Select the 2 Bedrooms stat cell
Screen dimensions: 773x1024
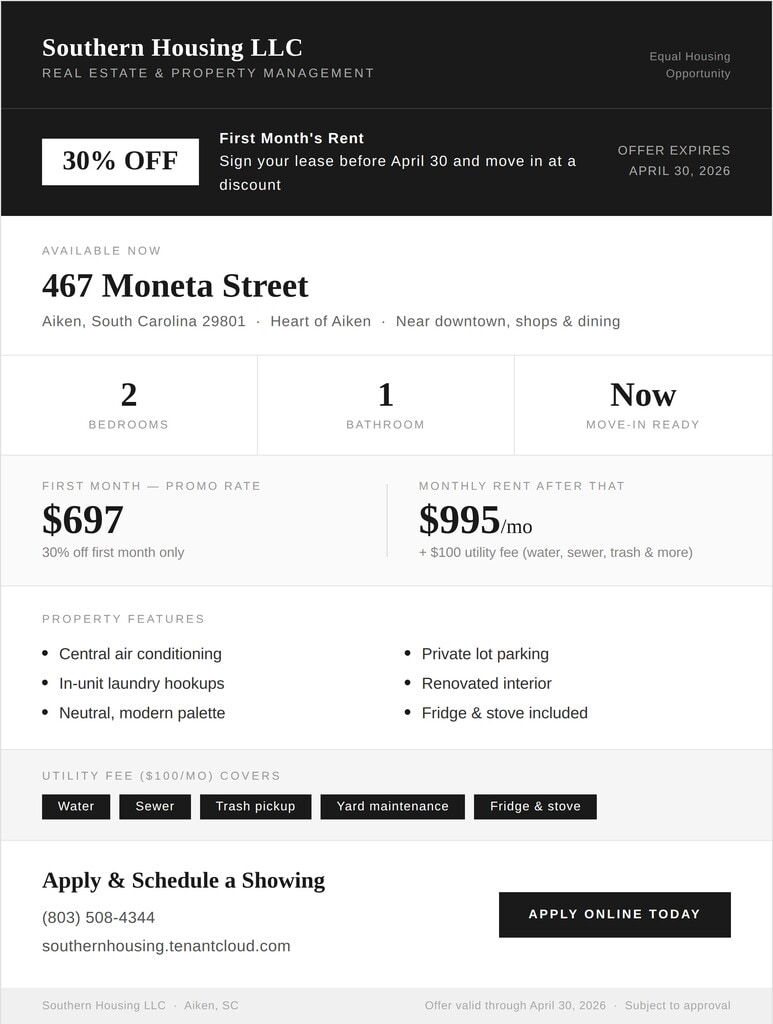tap(129, 405)
